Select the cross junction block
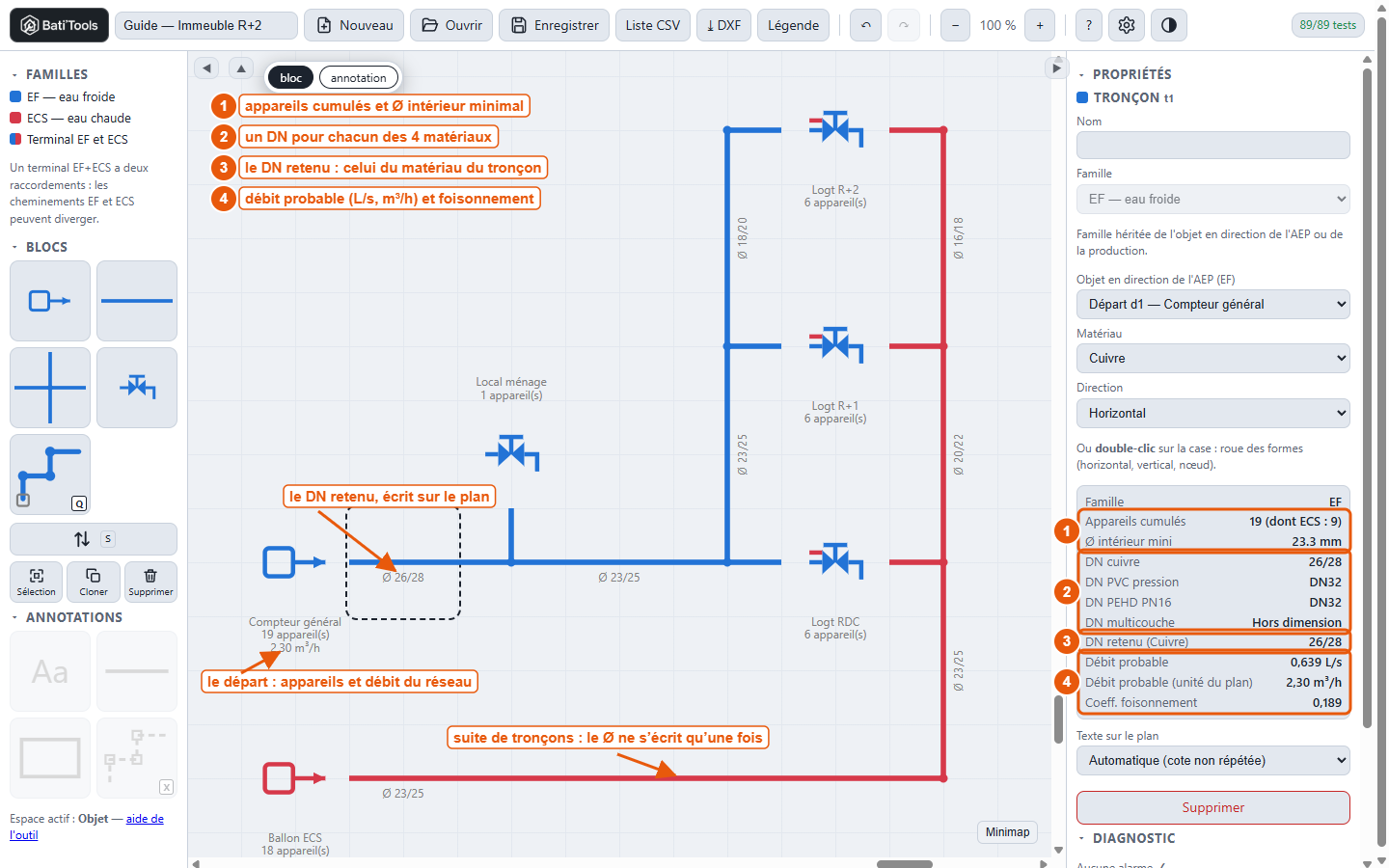The height and width of the screenshot is (868, 1389). tap(50, 388)
